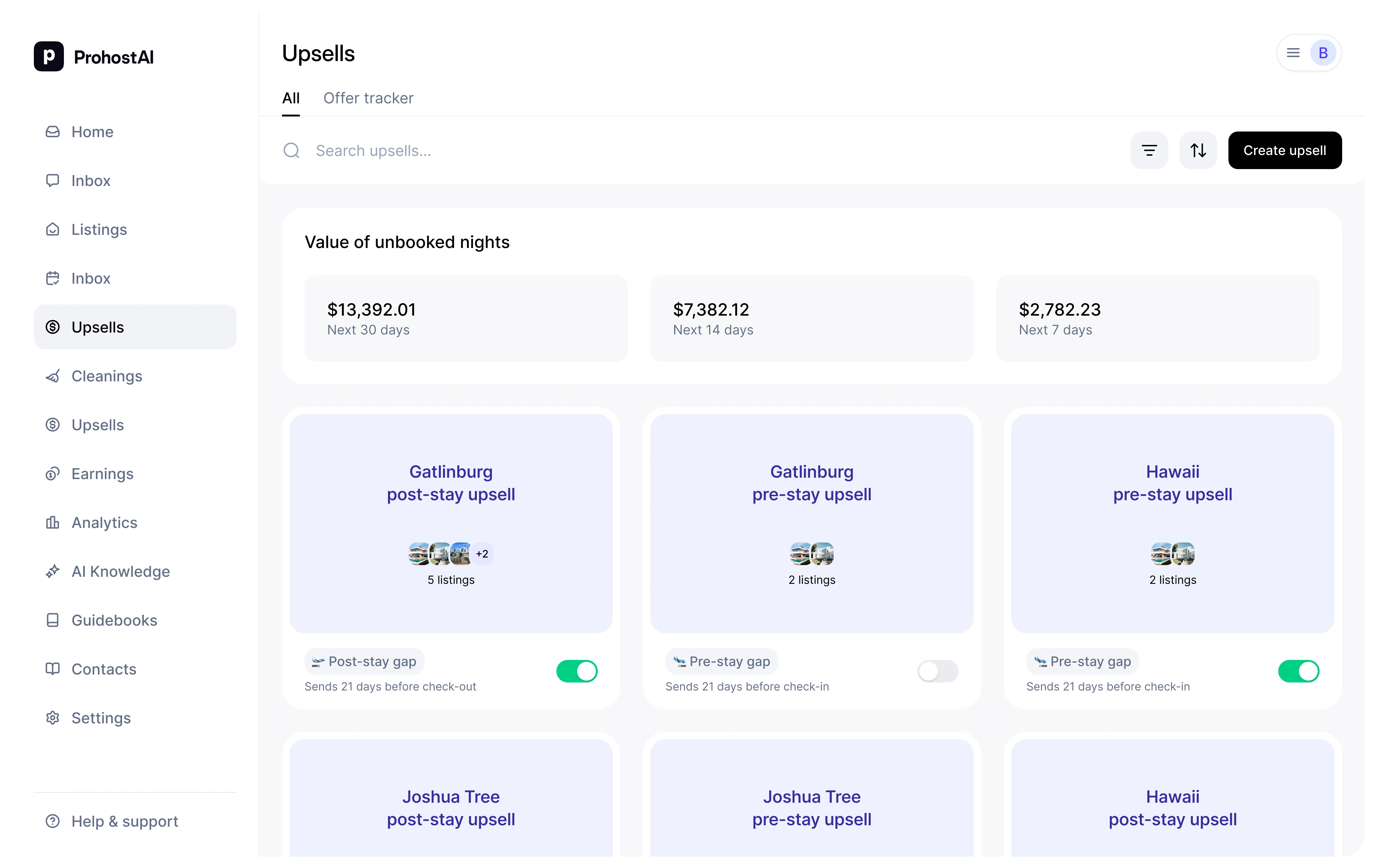Click the Guidebooks book icon
Viewport: 1376px width, 868px height.
click(x=53, y=620)
